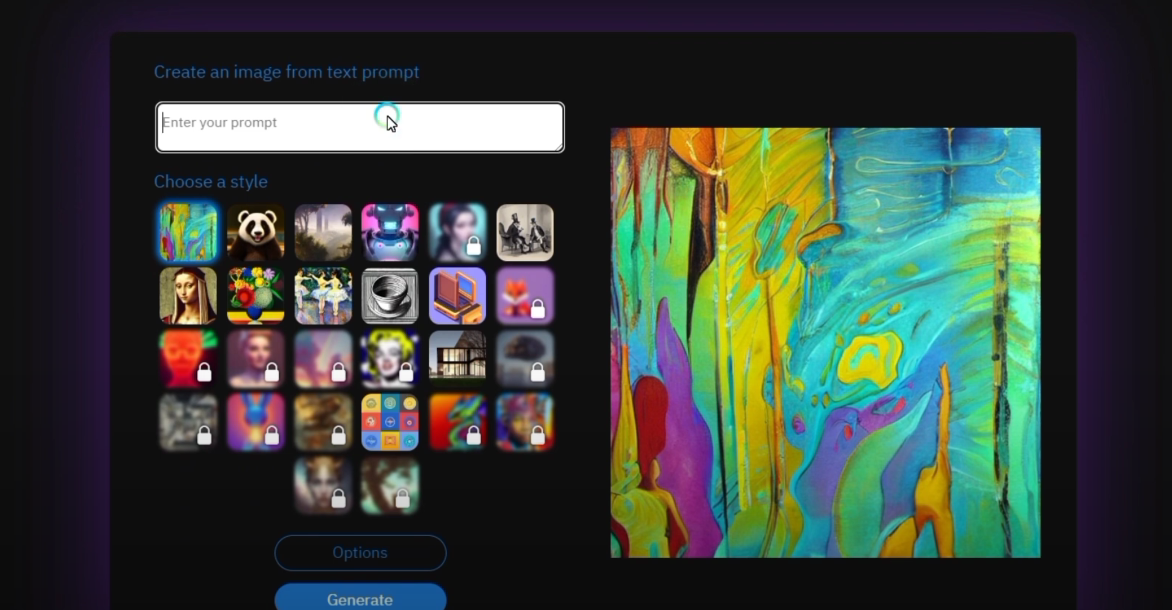The height and width of the screenshot is (610, 1172).
Task: Open the Options button
Action: click(360, 553)
